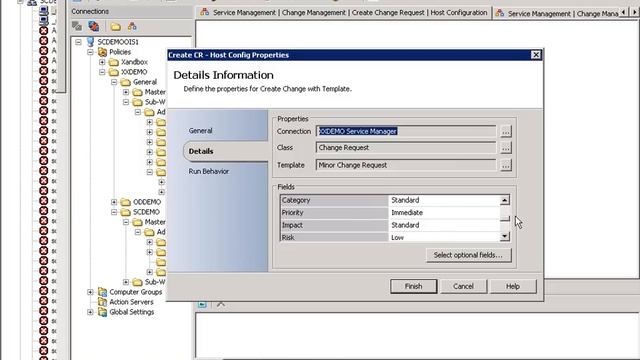The height and width of the screenshot is (360, 640).
Task: Click the Class field Change Request
Action: (x=406, y=148)
